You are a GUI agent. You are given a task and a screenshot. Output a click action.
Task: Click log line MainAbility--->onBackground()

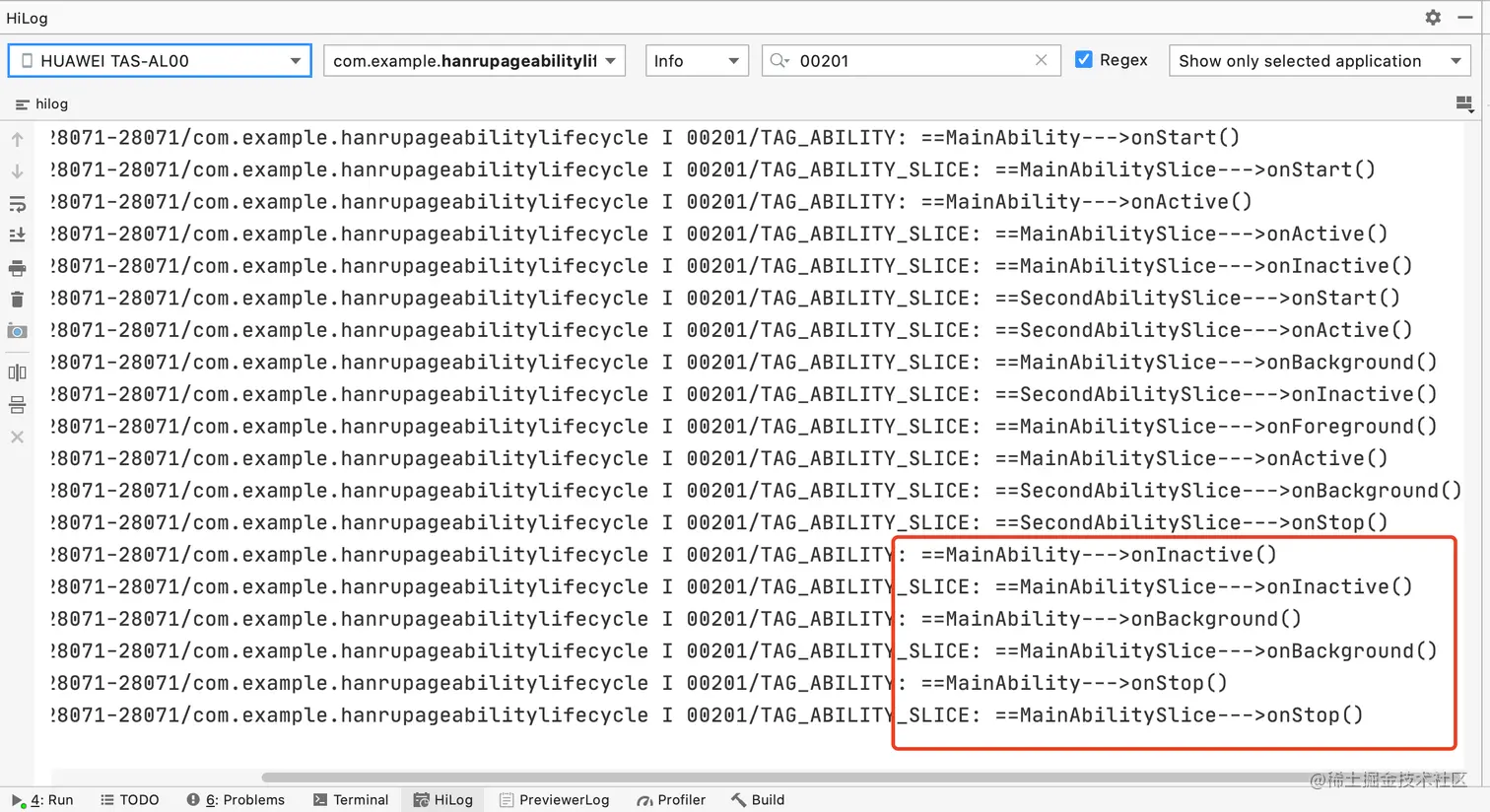click(x=676, y=619)
